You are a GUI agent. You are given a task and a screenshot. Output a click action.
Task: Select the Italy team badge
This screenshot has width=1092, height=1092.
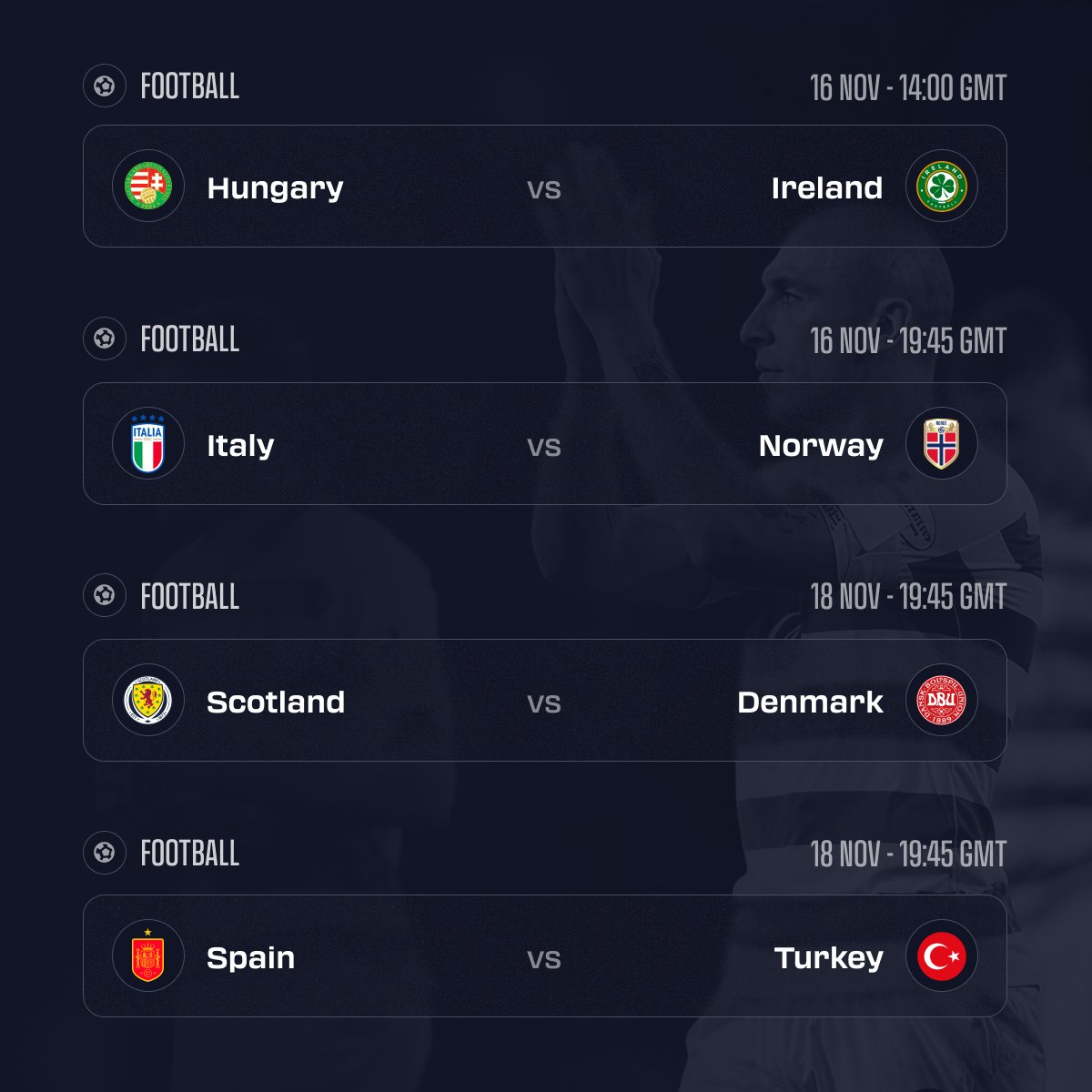(x=148, y=444)
